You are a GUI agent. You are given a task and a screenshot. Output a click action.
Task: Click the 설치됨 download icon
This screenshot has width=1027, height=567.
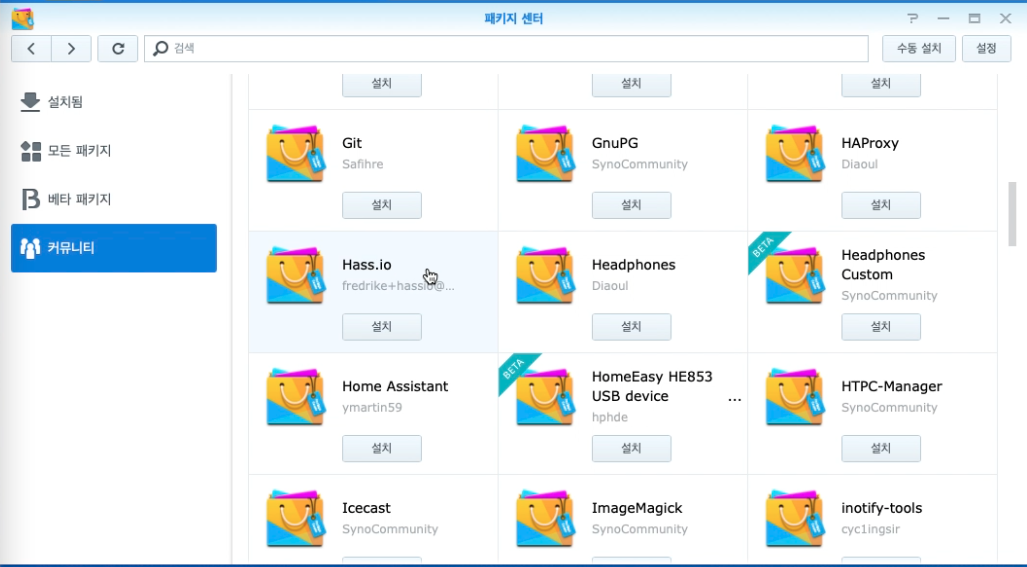click(x=30, y=102)
